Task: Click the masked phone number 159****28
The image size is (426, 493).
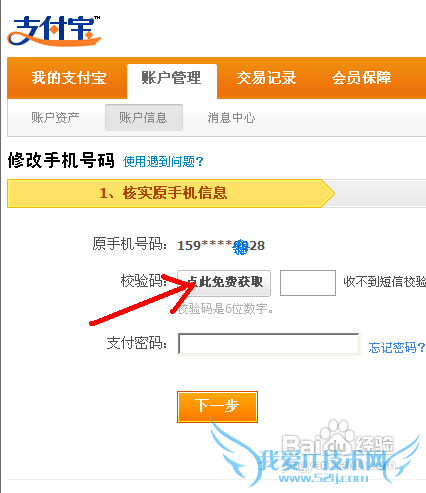Action: [221, 246]
